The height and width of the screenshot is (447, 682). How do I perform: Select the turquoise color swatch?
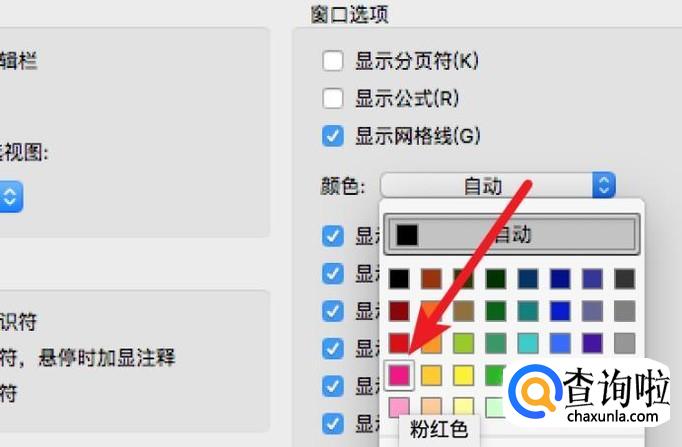pyautogui.click(x=528, y=343)
